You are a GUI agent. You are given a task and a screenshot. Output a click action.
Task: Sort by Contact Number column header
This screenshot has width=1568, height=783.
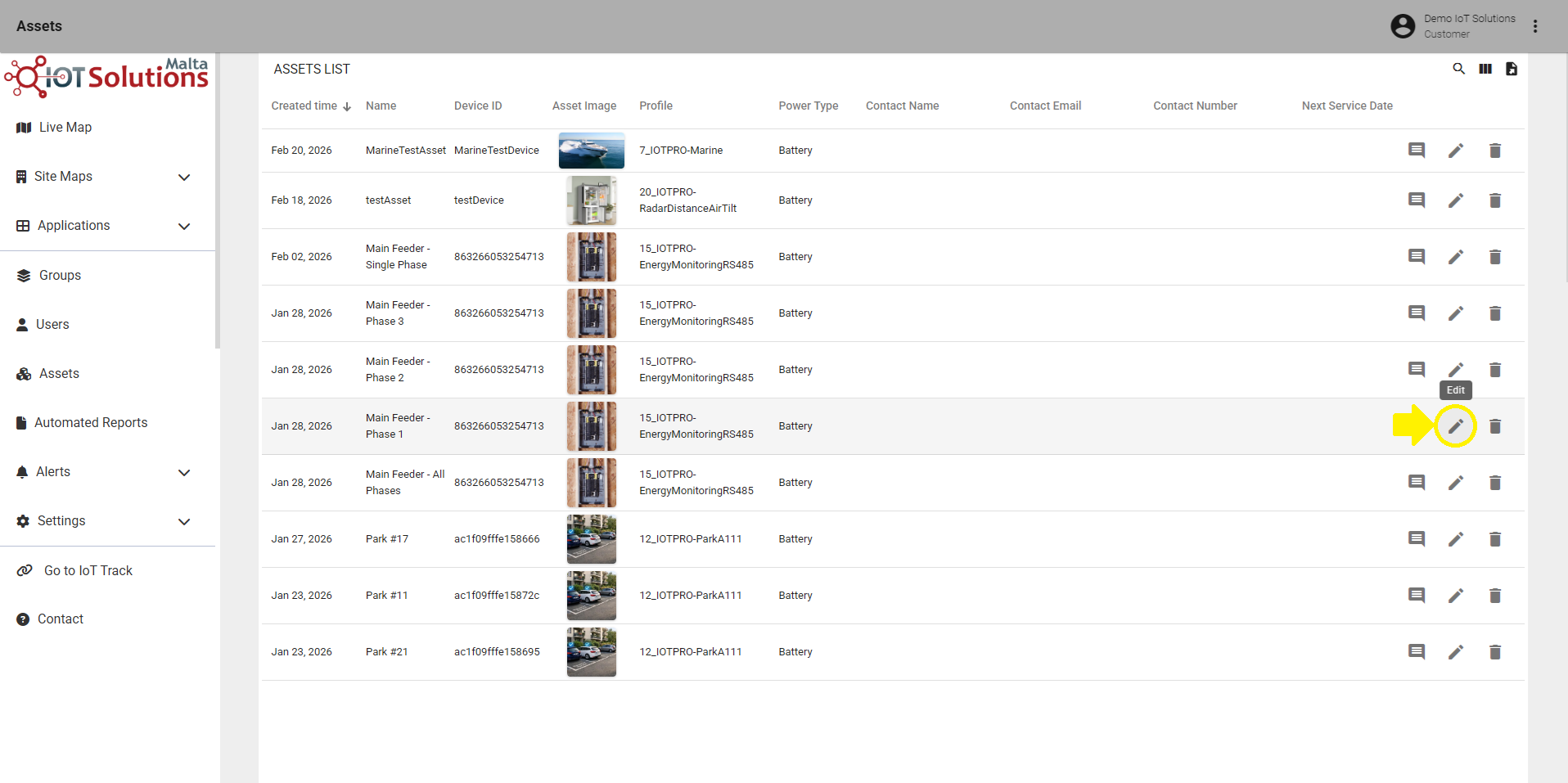click(1195, 106)
